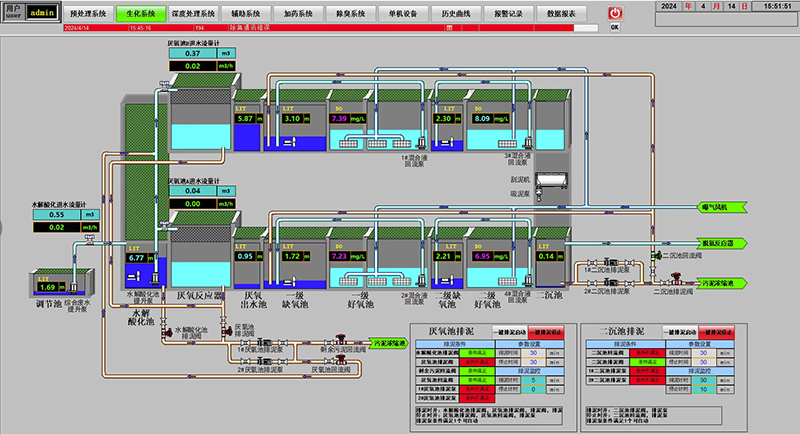800x434 pixels.
Task: Click the 1.69 m level in 调节池
Action: (x=47, y=287)
